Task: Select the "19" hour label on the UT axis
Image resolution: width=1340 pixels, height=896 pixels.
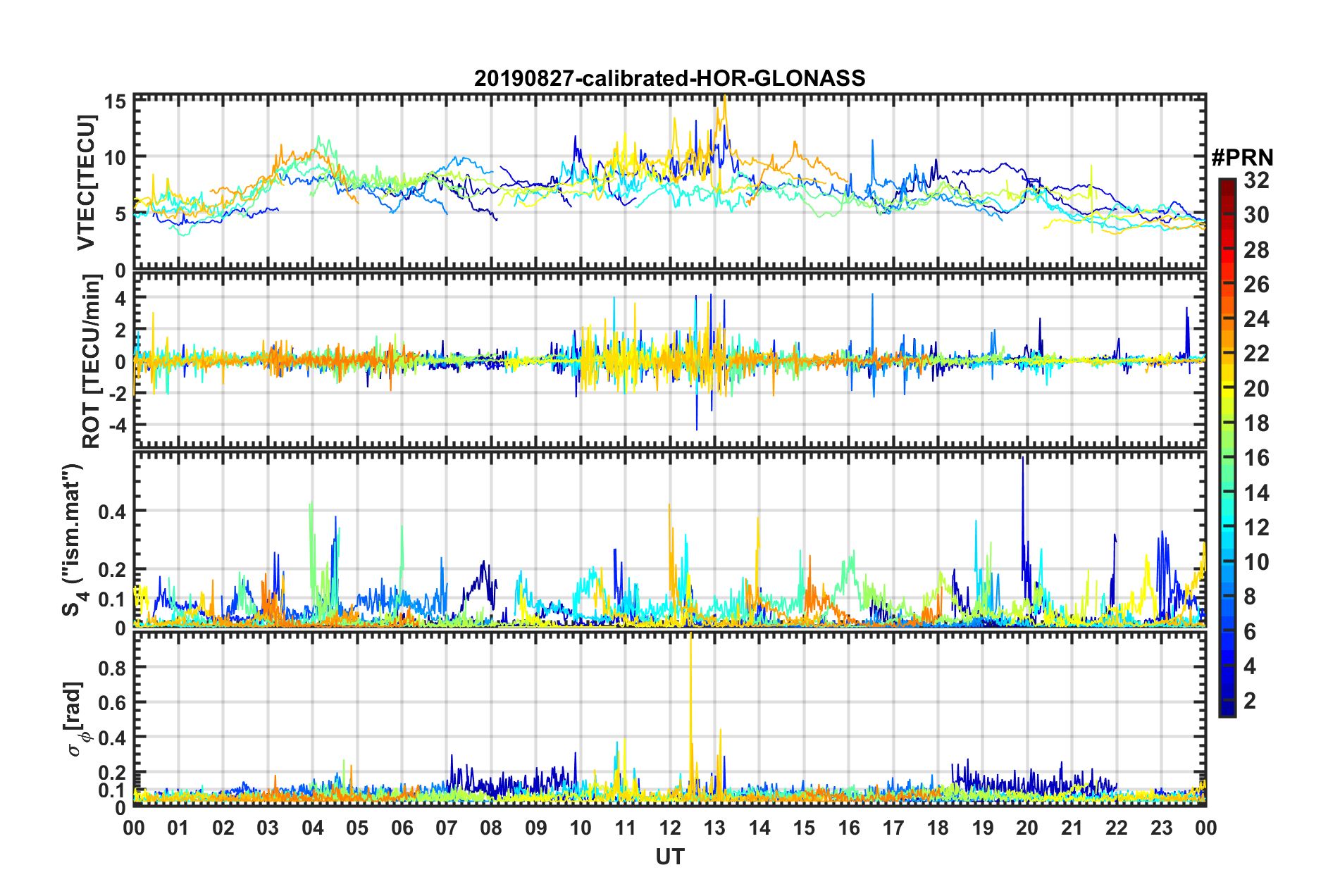Action: tap(983, 828)
